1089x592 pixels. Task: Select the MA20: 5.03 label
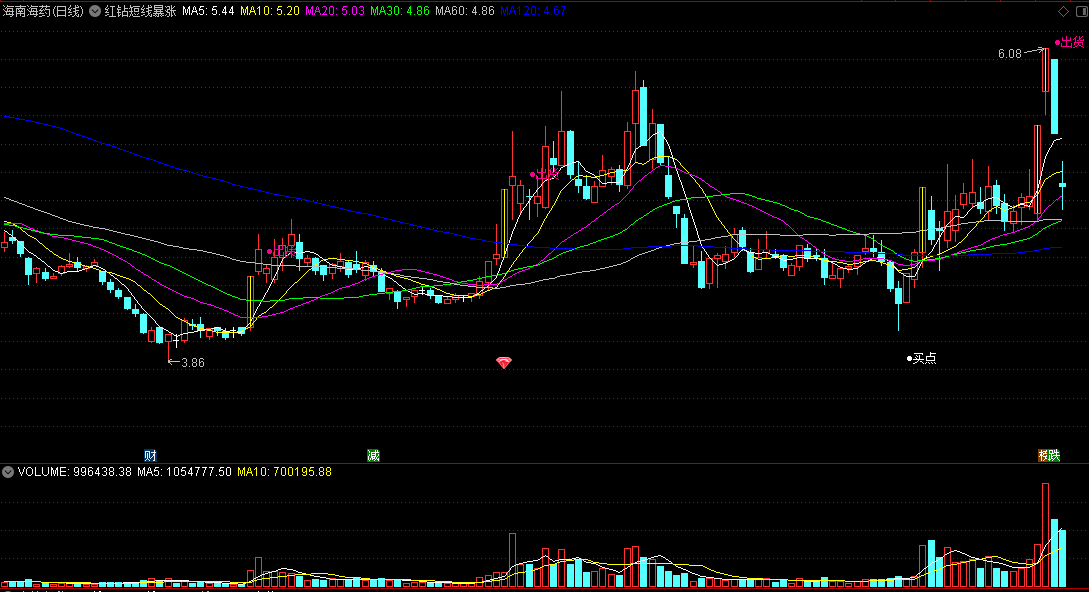(335, 11)
